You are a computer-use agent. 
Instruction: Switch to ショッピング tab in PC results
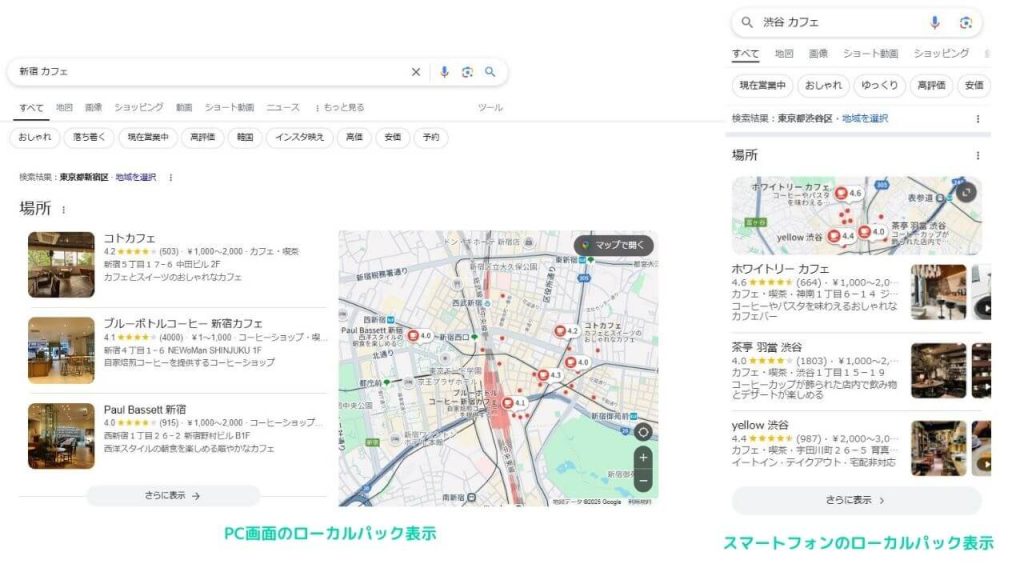pyautogui.click(x=138, y=108)
